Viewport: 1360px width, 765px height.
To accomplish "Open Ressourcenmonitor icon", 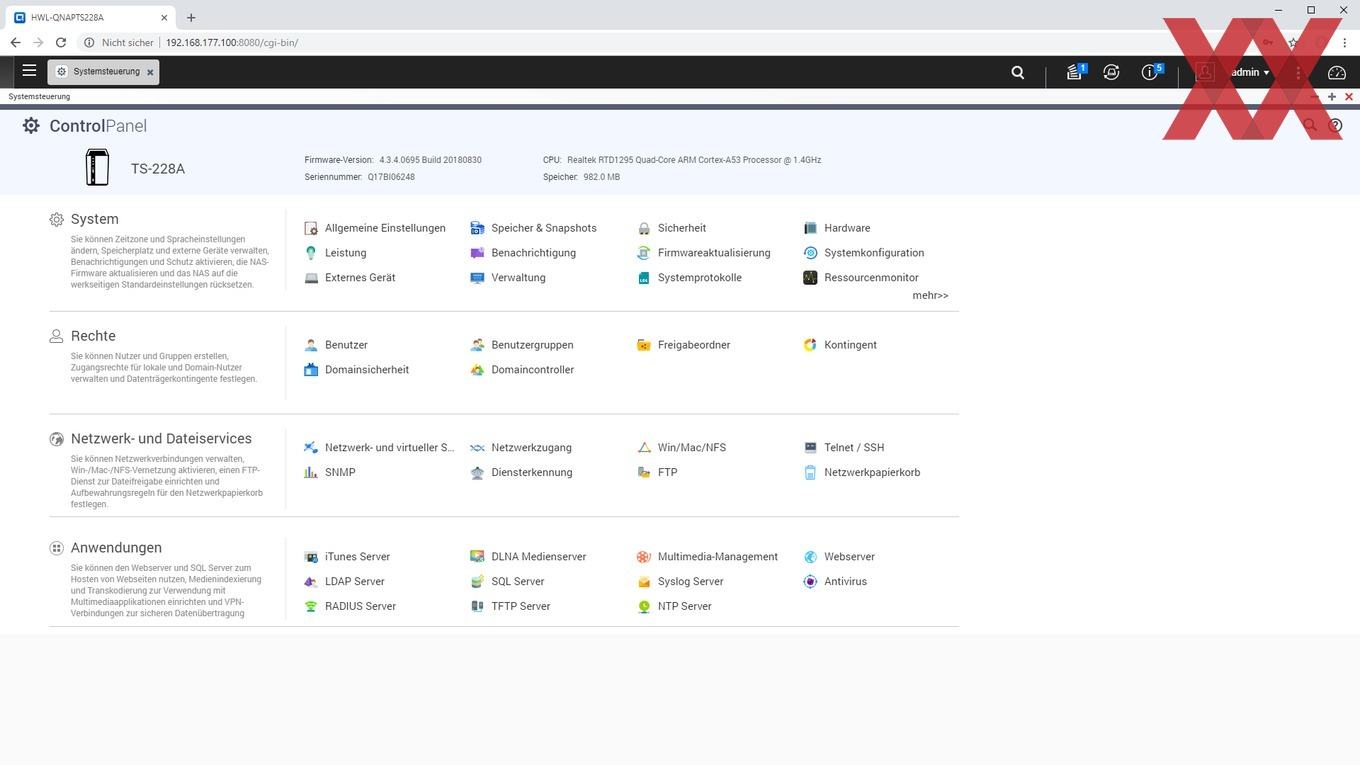I will 810,278.
